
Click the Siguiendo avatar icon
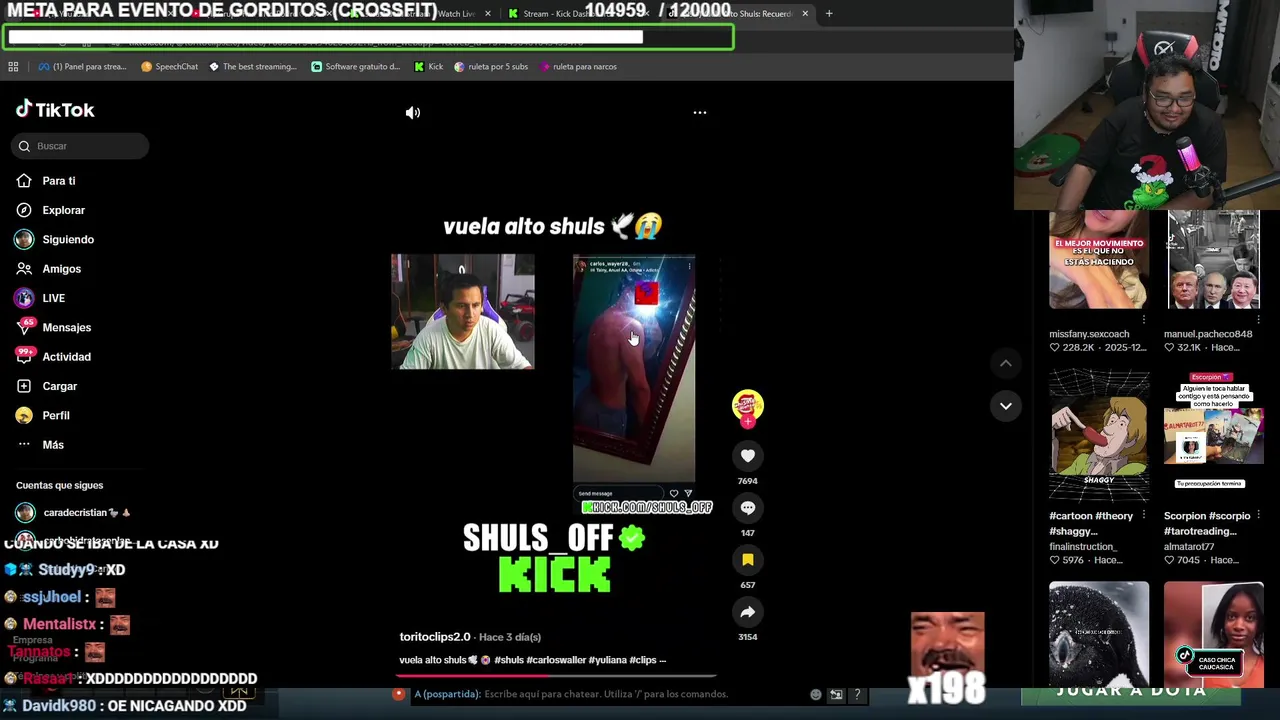click(x=24, y=240)
